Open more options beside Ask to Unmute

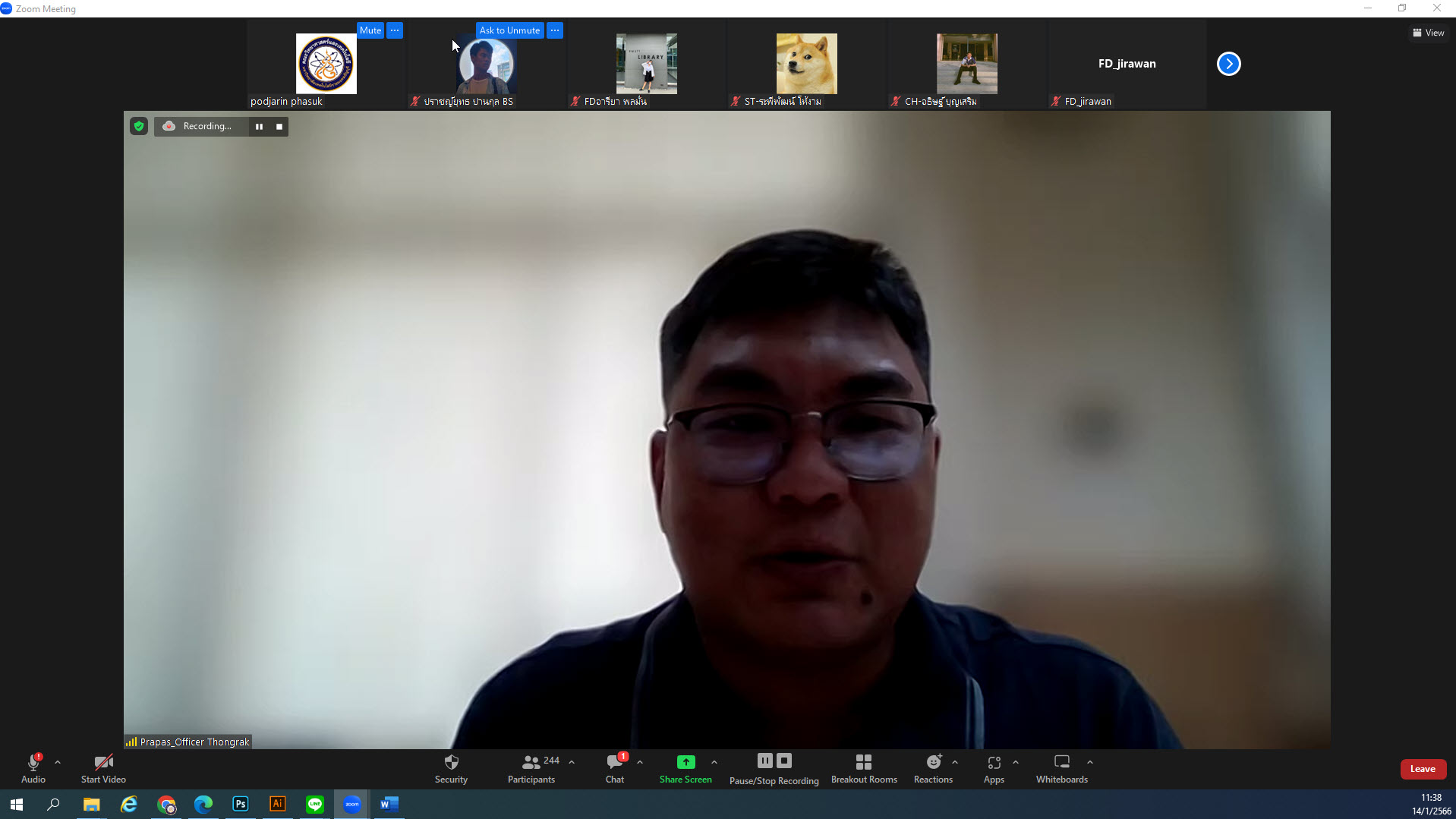[x=555, y=30]
